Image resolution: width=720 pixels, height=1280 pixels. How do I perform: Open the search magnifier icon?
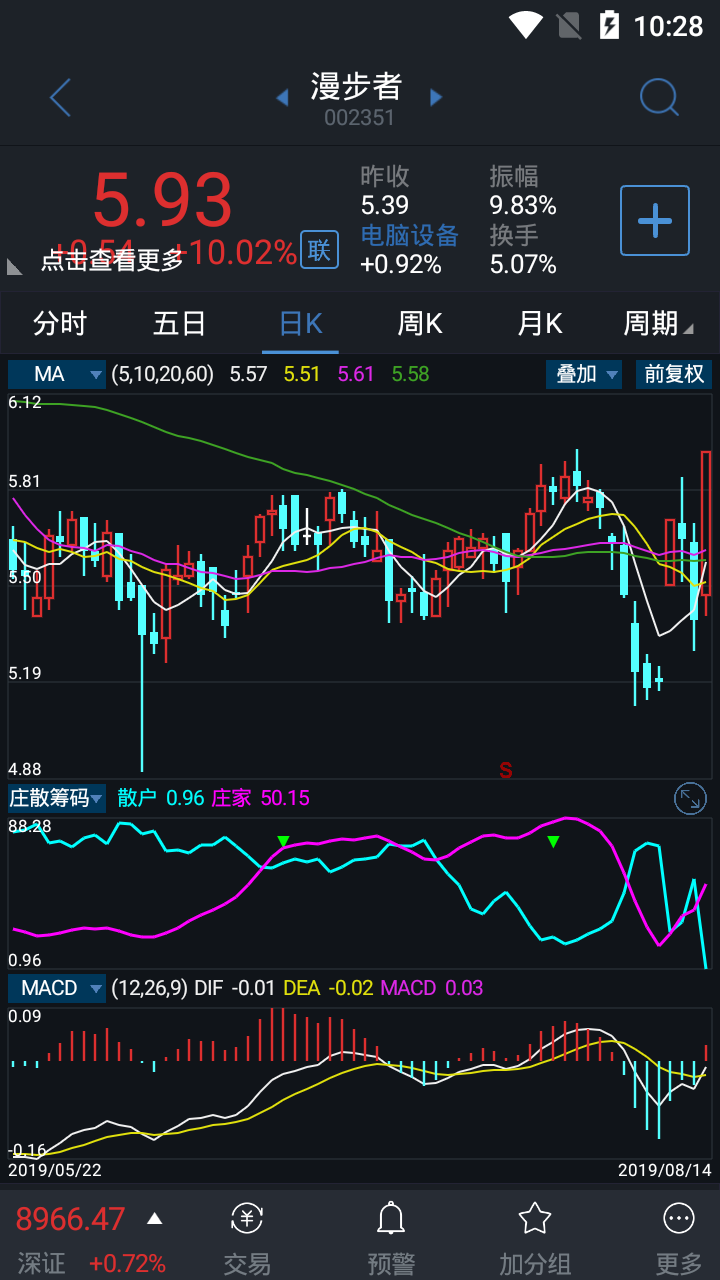point(659,97)
